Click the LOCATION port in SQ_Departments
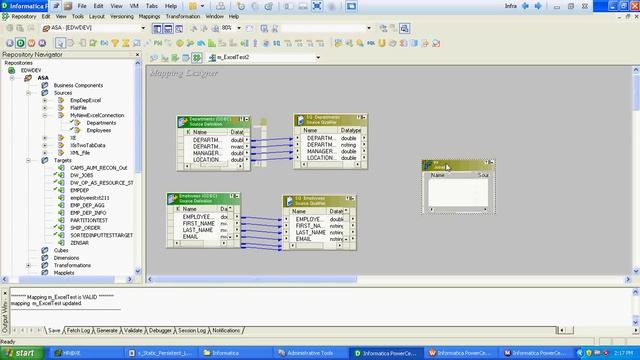 (x=320, y=158)
